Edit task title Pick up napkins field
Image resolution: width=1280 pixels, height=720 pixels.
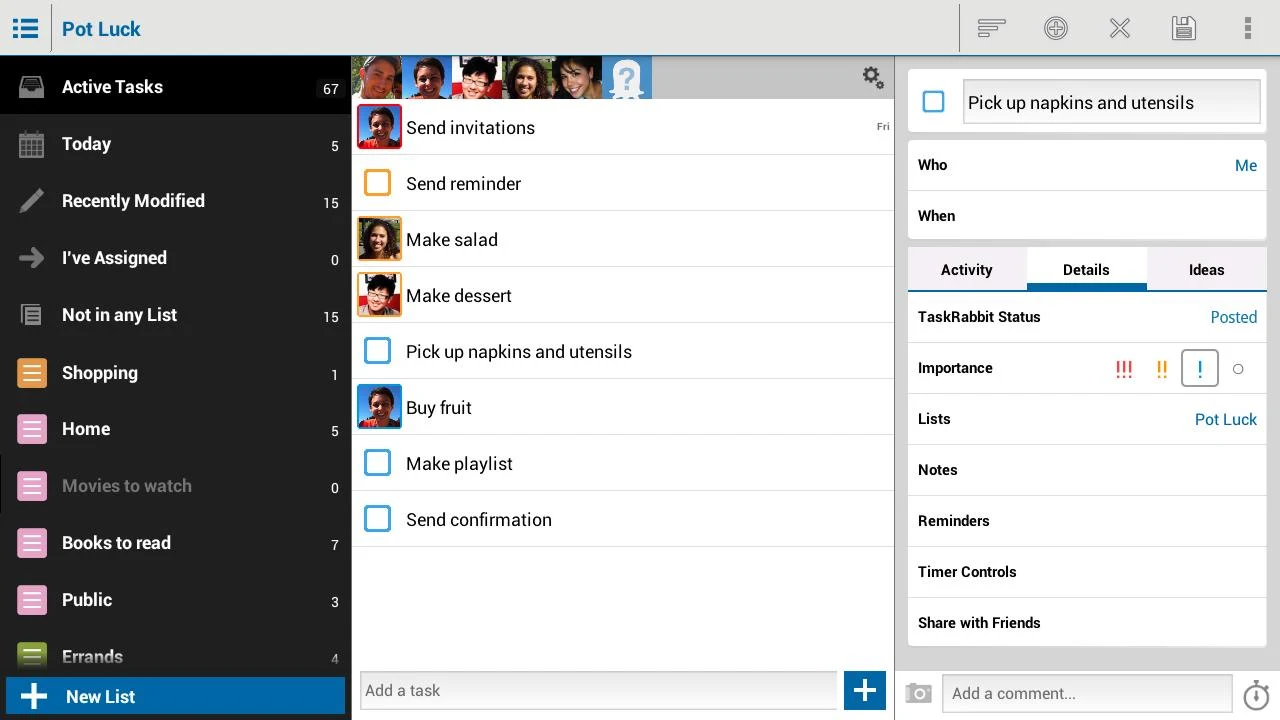(x=1111, y=102)
